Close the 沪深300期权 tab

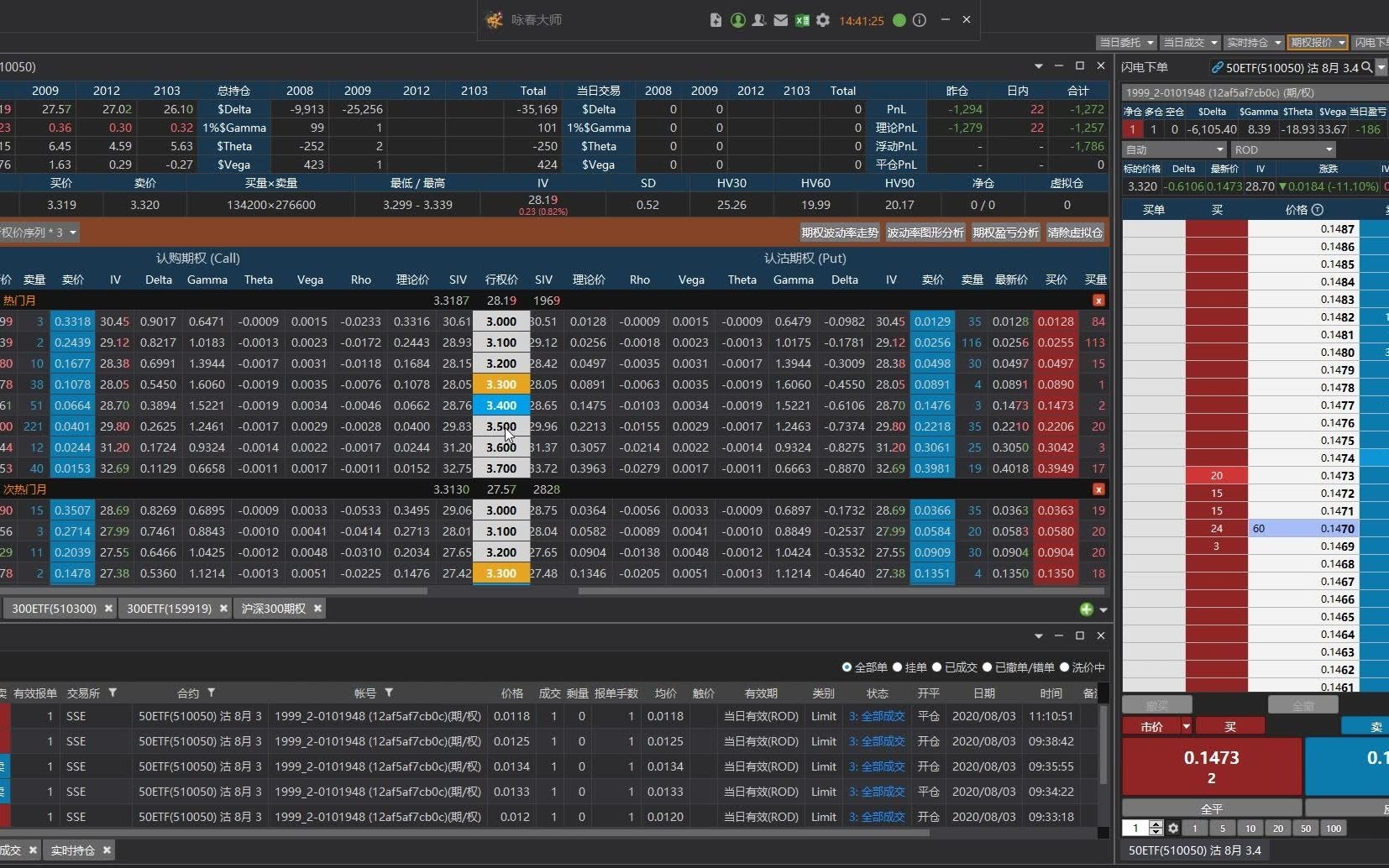coord(317,609)
